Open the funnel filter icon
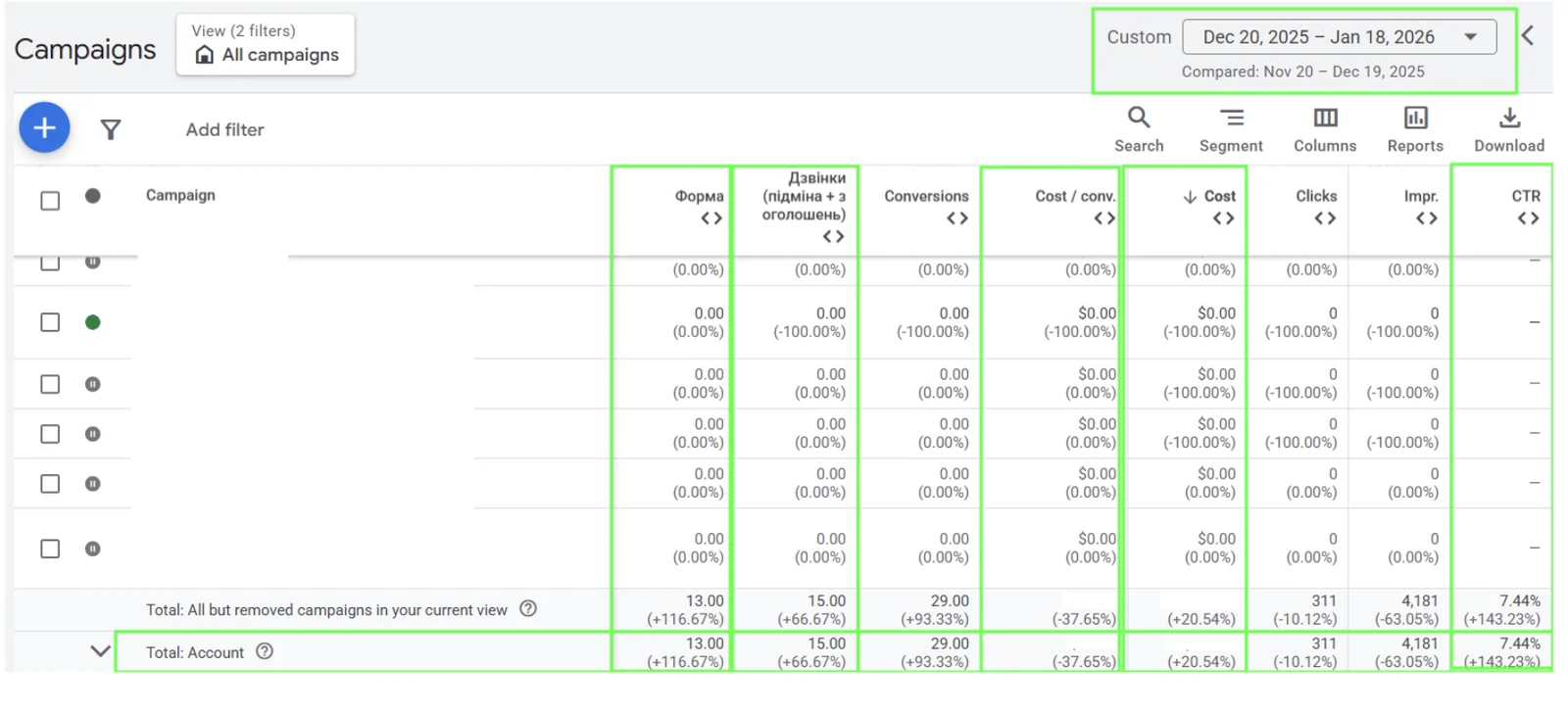The width and height of the screenshot is (1568, 716). tap(111, 129)
